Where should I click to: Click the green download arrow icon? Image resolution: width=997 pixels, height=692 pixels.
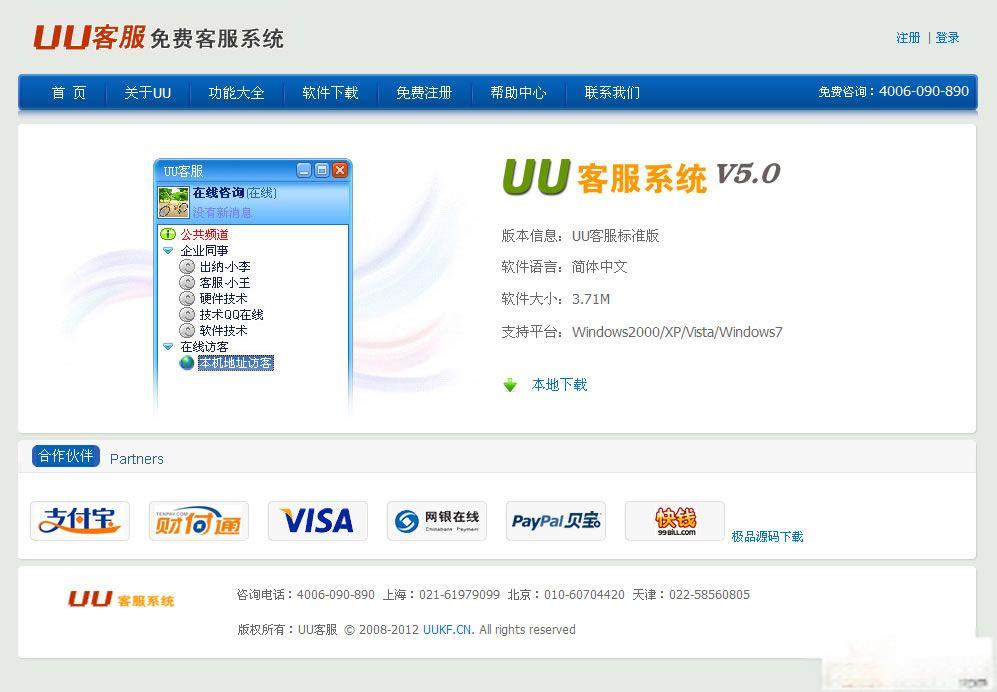coord(510,385)
